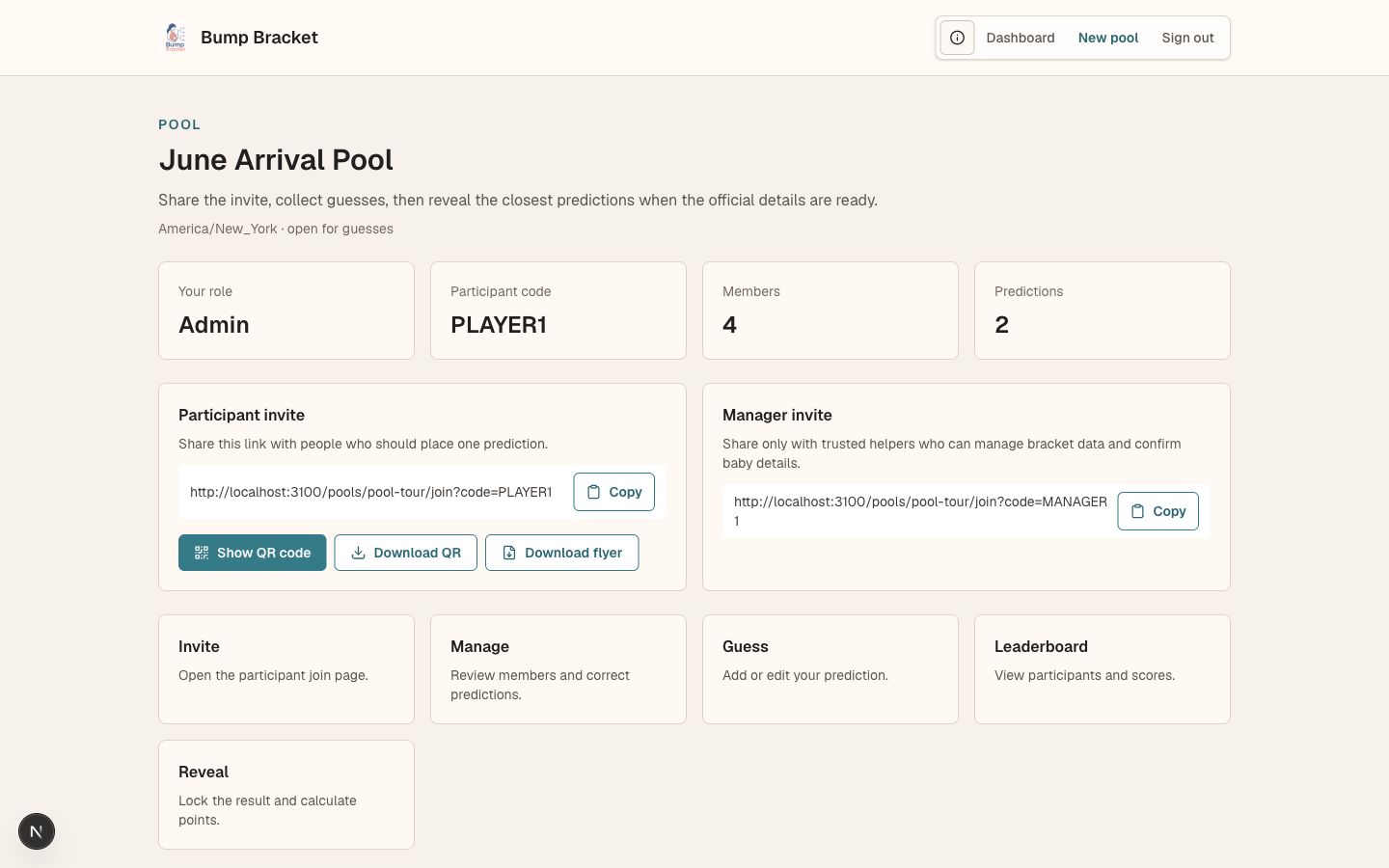Click the June Arrival Pool heading
This screenshot has height=868, width=1389.
tap(276, 160)
